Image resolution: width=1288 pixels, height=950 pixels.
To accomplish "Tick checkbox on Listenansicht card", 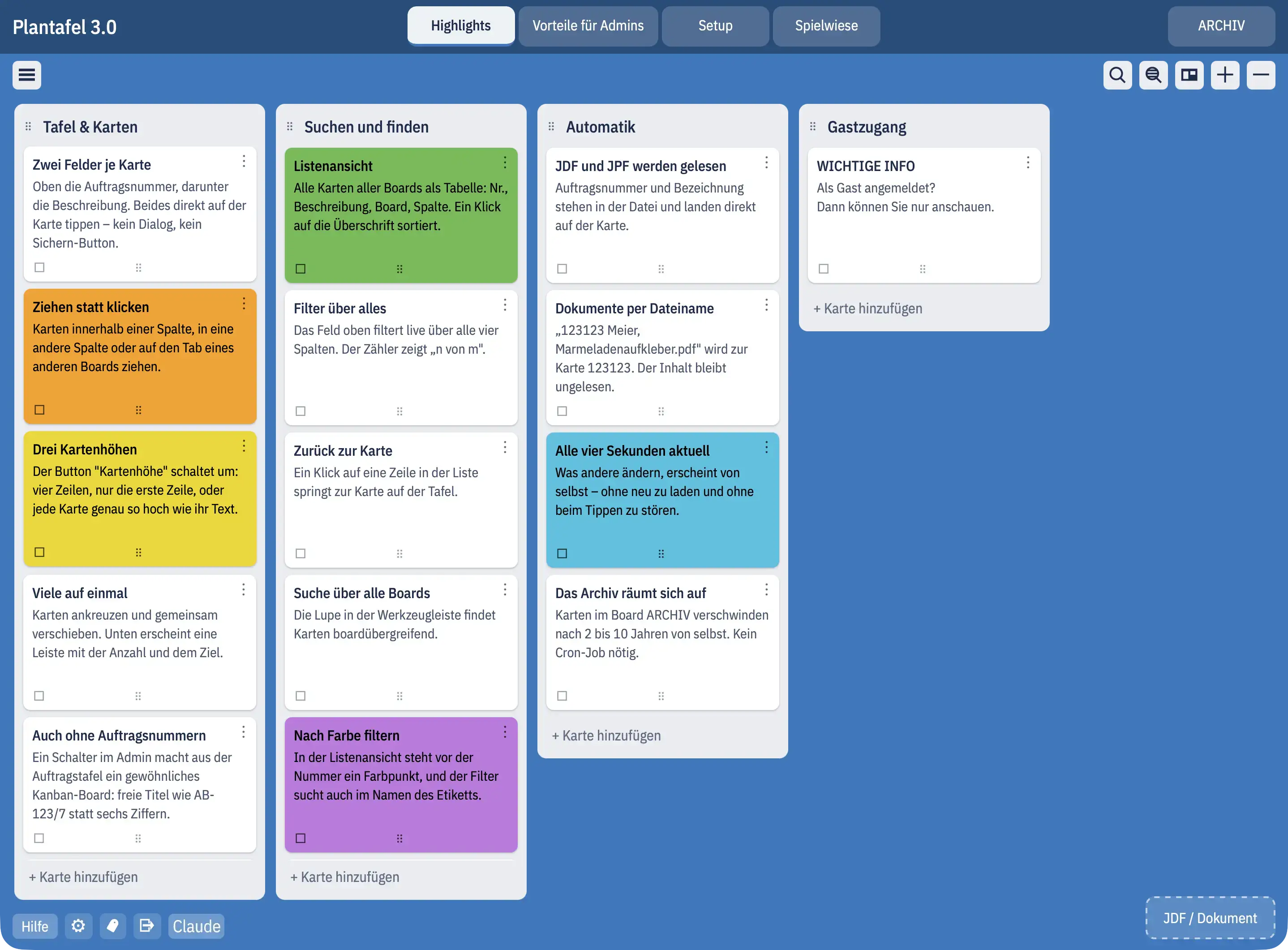I will pos(301,269).
